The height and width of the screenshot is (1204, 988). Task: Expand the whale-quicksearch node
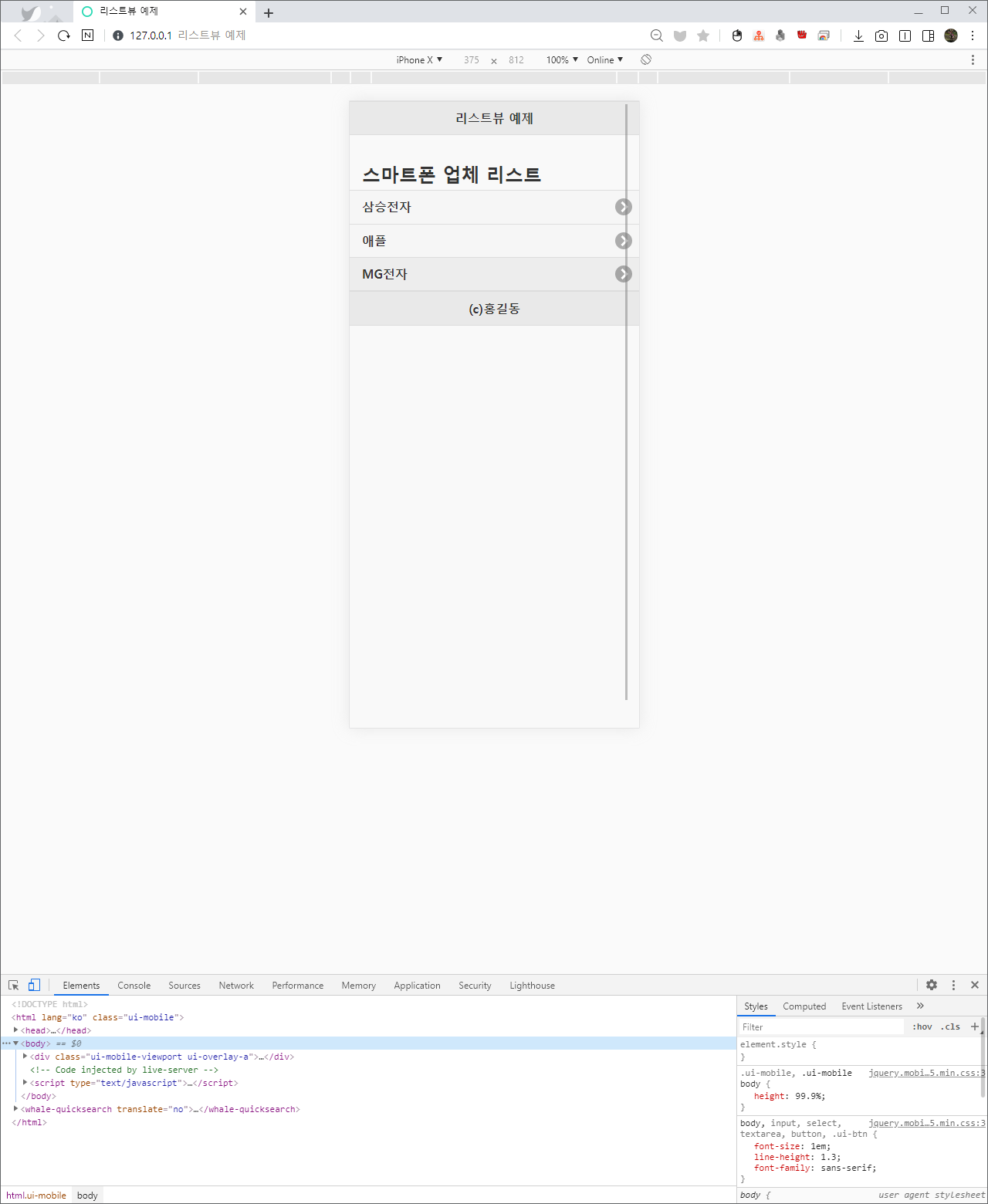click(x=15, y=1109)
